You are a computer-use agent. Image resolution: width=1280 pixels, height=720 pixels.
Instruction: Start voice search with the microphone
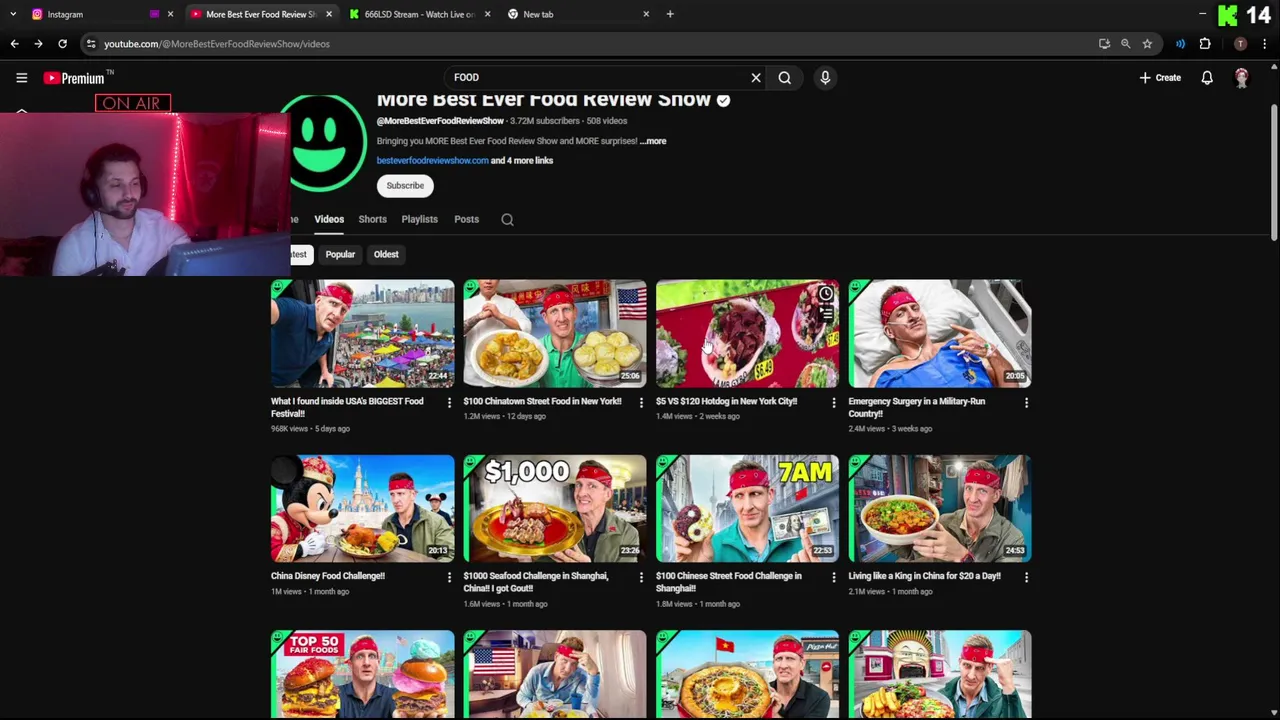coord(825,77)
